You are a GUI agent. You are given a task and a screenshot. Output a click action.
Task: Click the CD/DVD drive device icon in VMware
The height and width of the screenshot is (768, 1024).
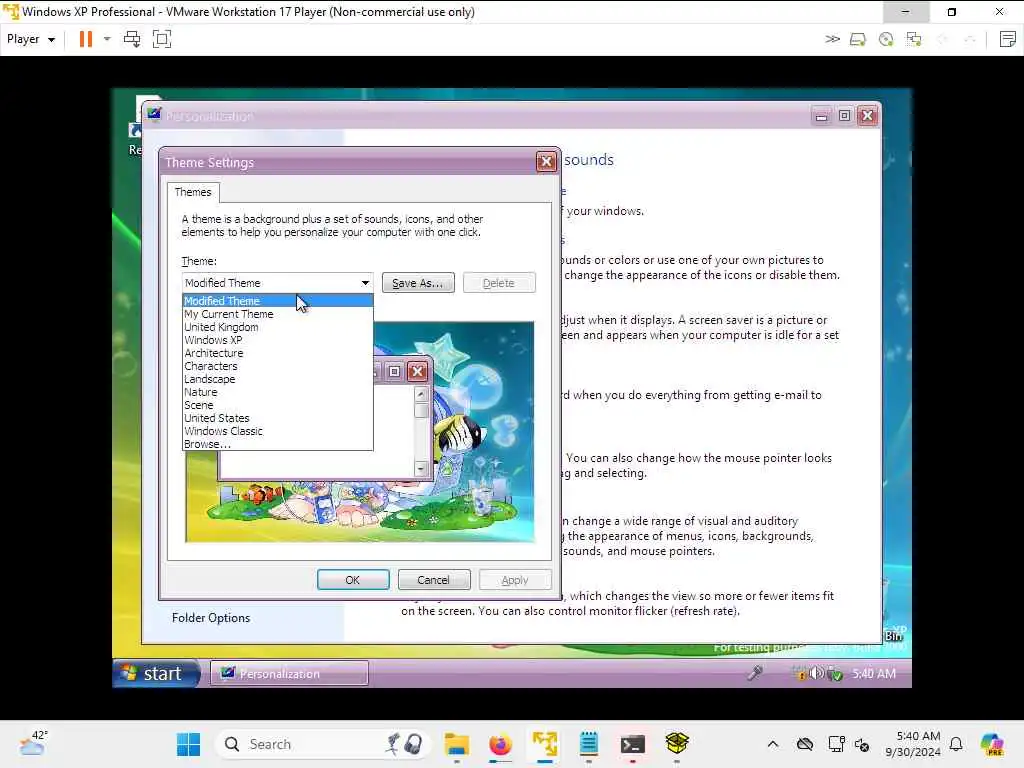886,40
